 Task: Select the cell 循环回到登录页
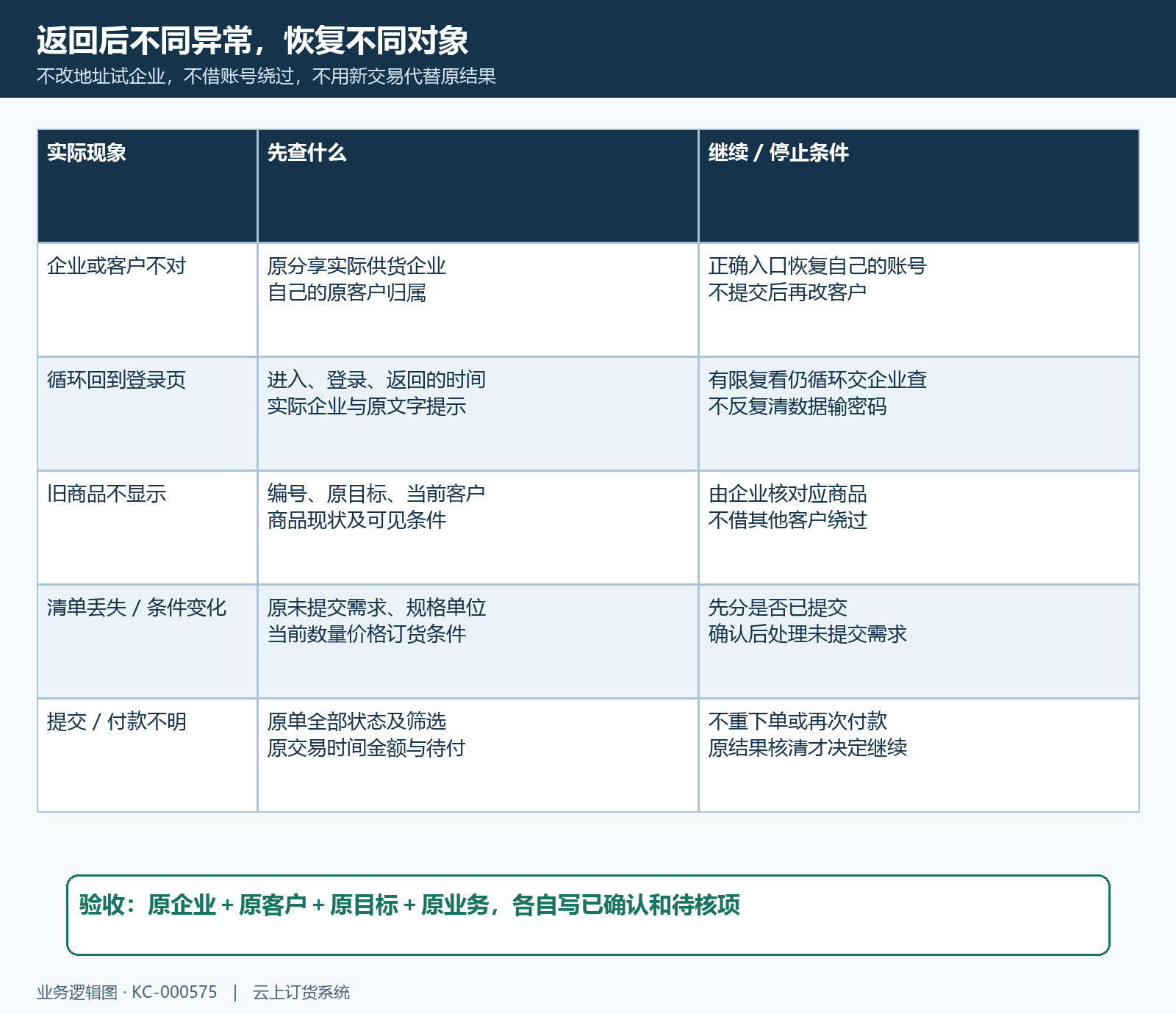point(147,414)
